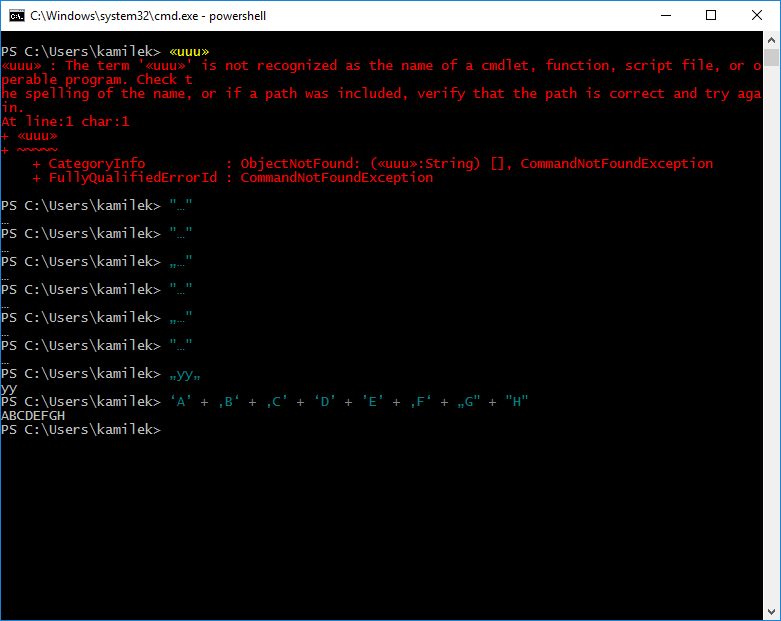This screenshot has width=781, height=621.
Task: Click the vertical scrollbar thumb
Action: click(x=772, y=58)
